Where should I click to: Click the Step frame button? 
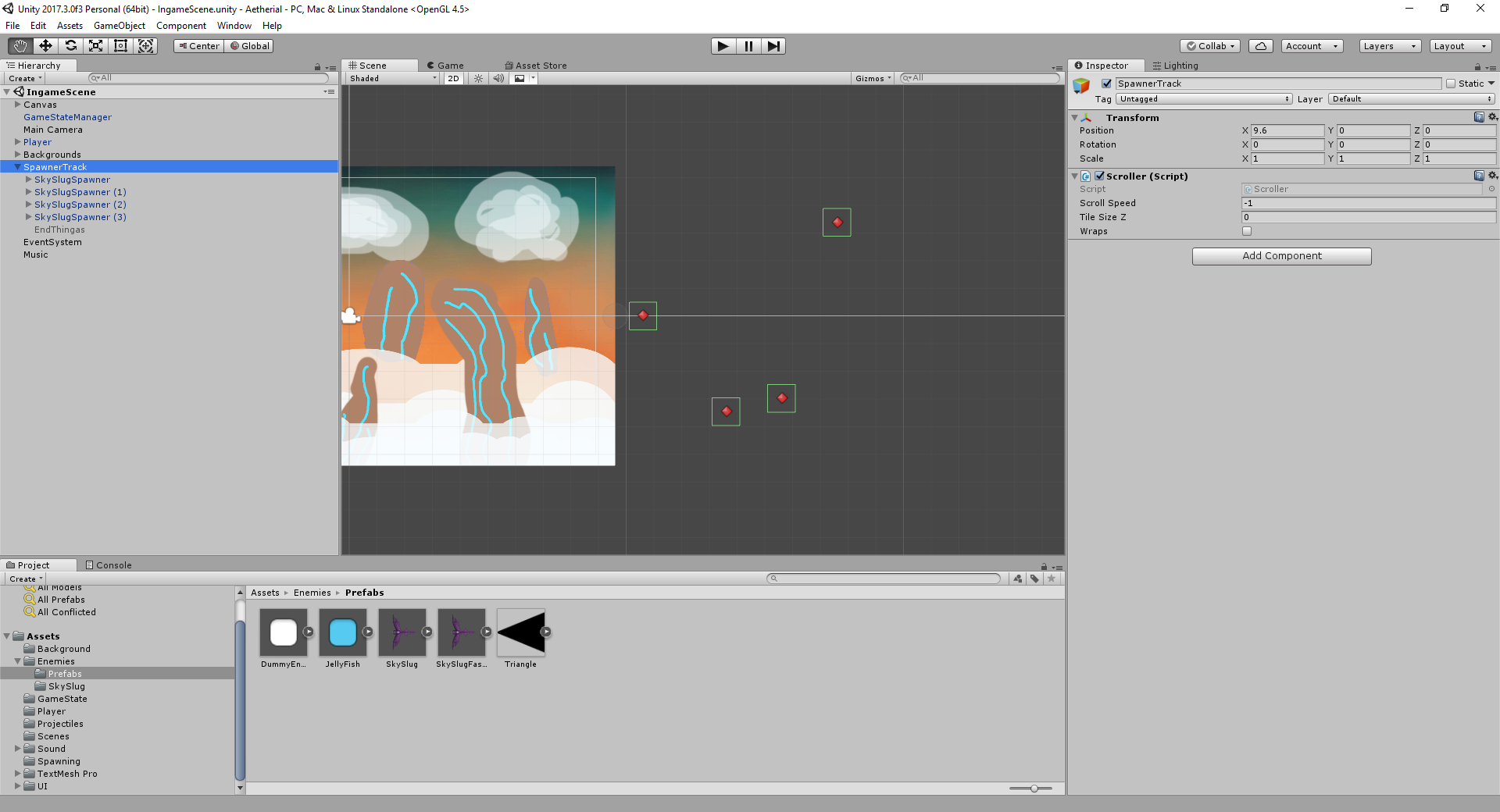pyautogui.click(x=773, y=46)
